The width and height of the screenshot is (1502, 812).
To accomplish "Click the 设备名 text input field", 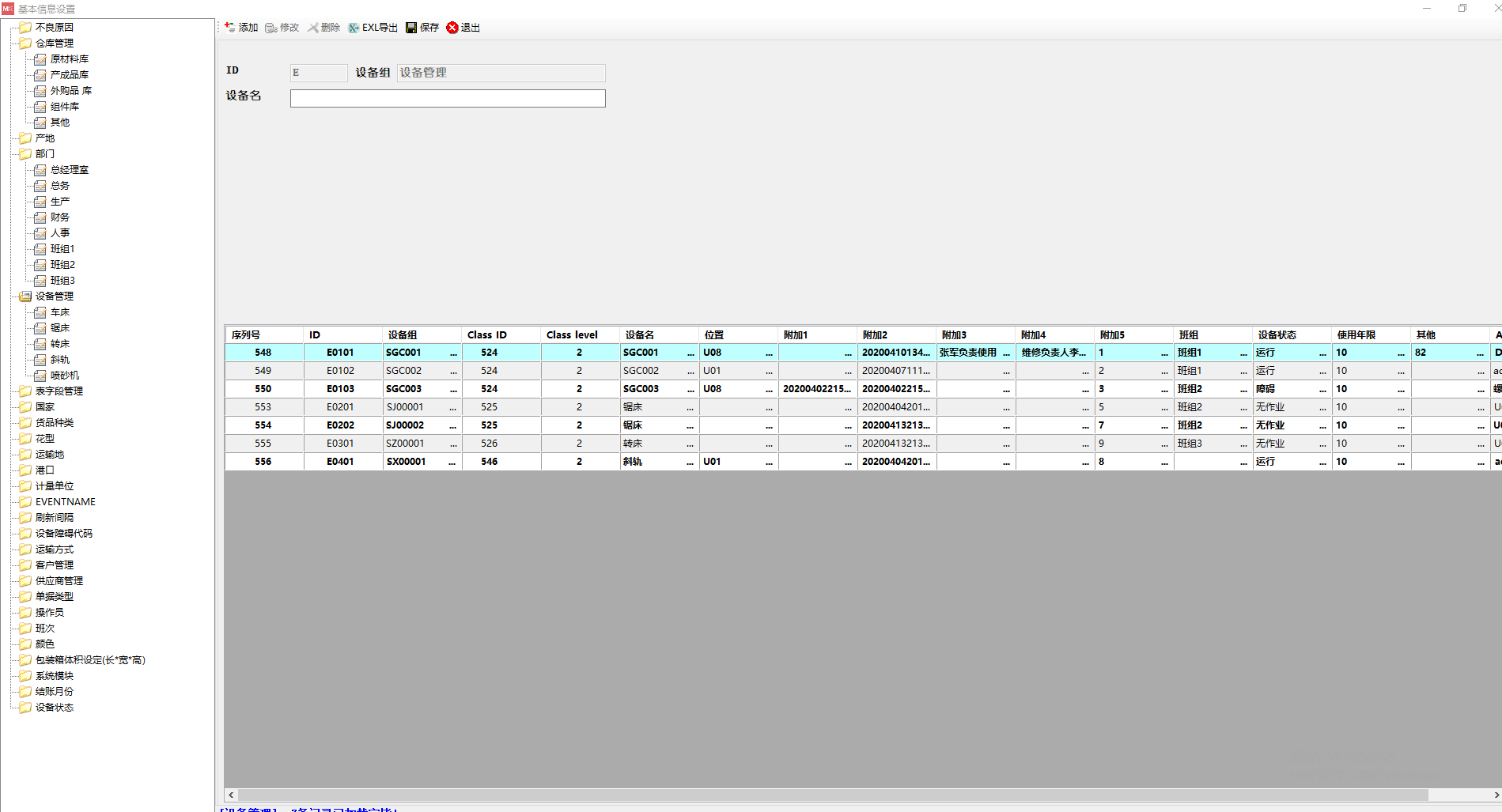I will coord(448,98).
